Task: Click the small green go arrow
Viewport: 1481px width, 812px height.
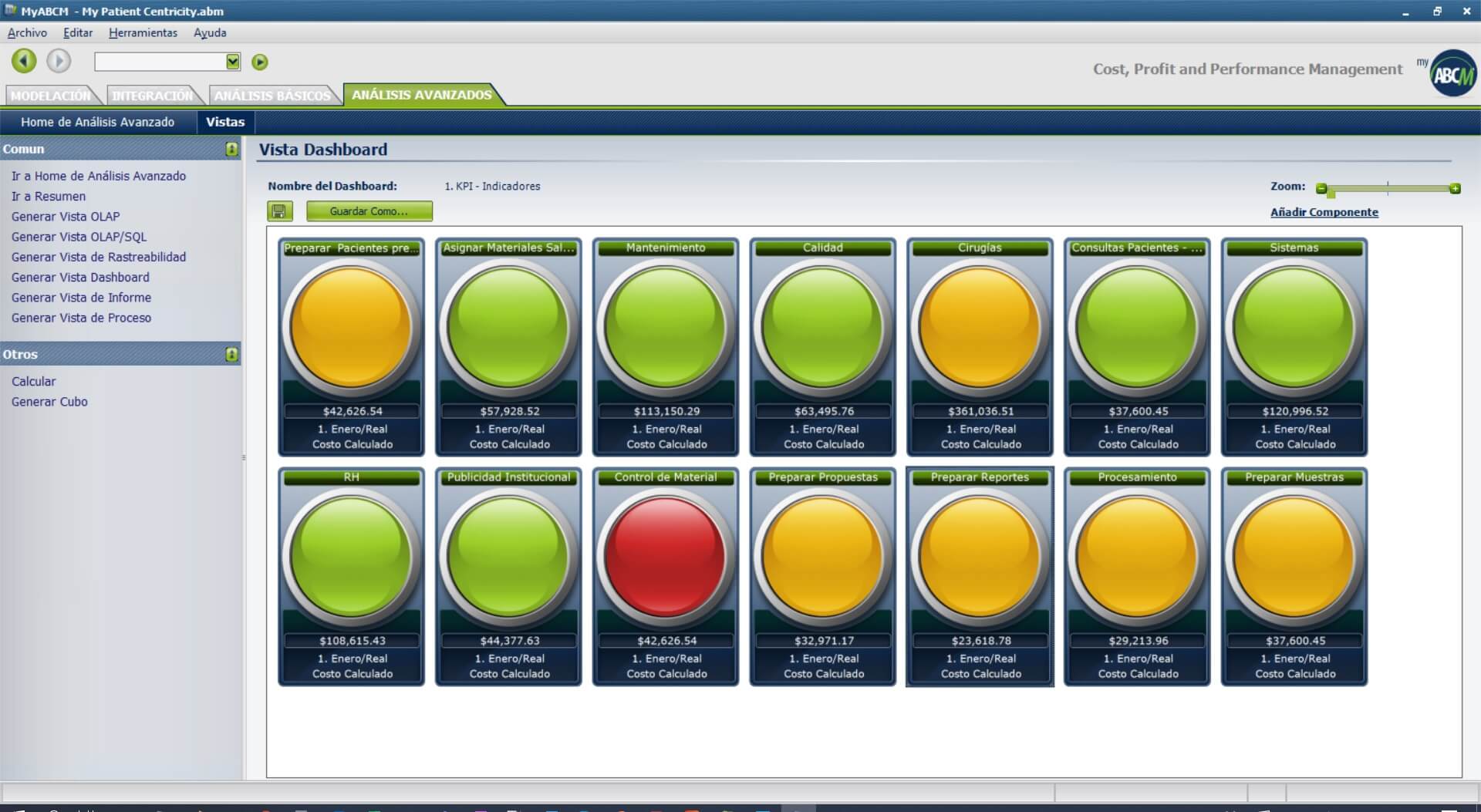Action: (260, 62)
